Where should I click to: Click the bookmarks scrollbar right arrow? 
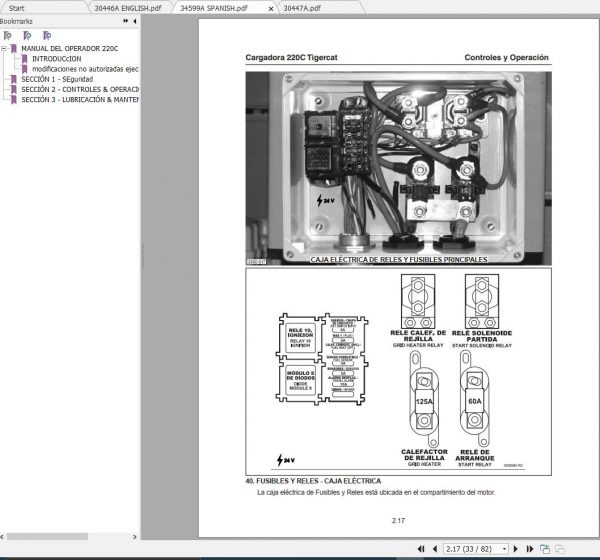[135, 537]
